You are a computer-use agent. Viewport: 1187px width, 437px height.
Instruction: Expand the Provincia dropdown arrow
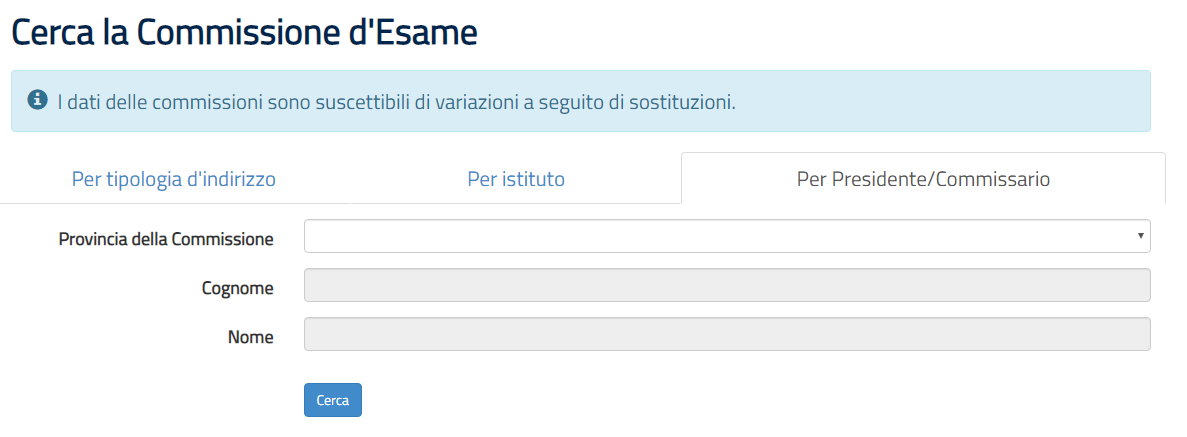1140,236
